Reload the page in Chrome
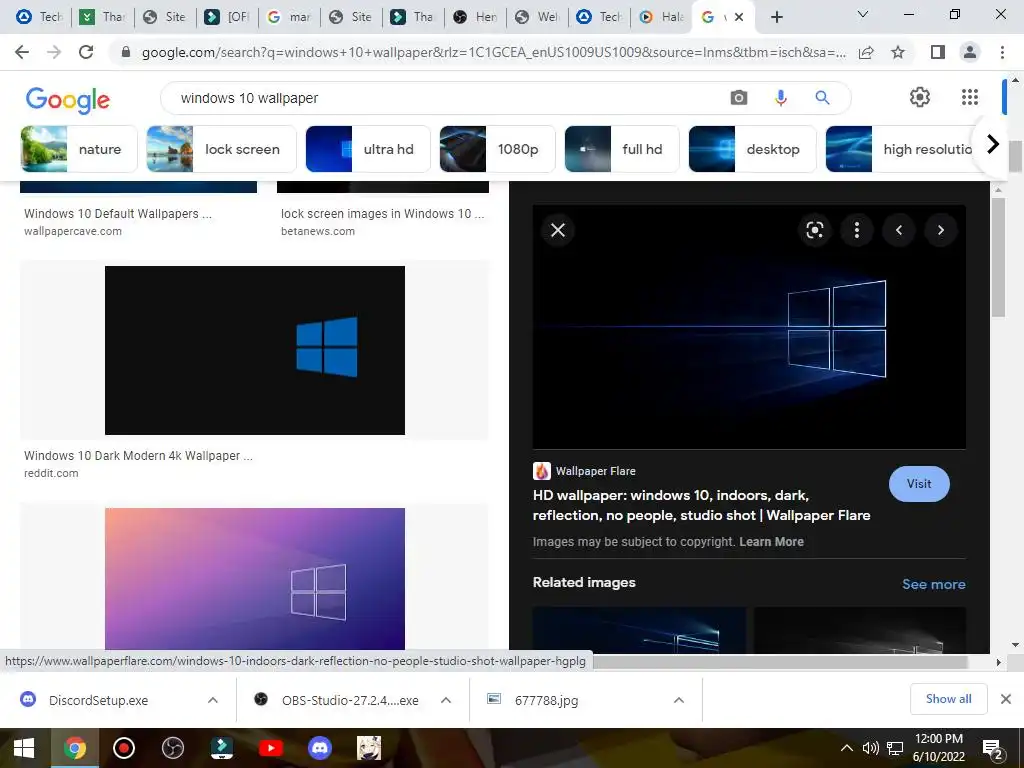Viewport: 1024px width, 768px height. coord(86,52)
